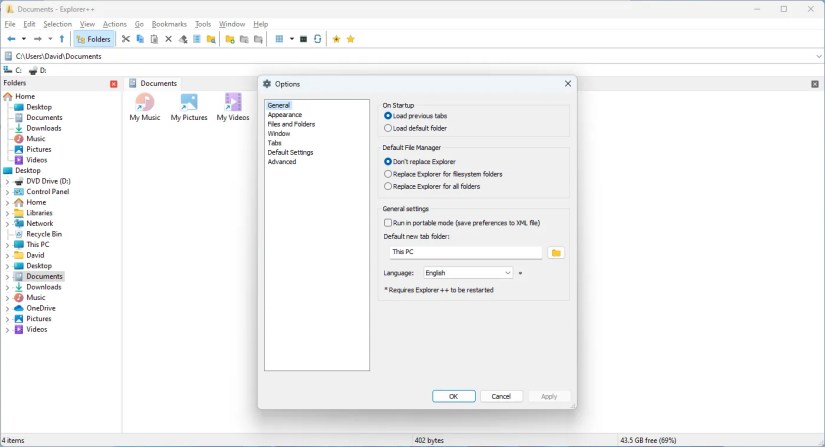Close the Options dialog
The width and height of the screenshot is (825, 447).
pyautogui.click(x=568, y=84)
